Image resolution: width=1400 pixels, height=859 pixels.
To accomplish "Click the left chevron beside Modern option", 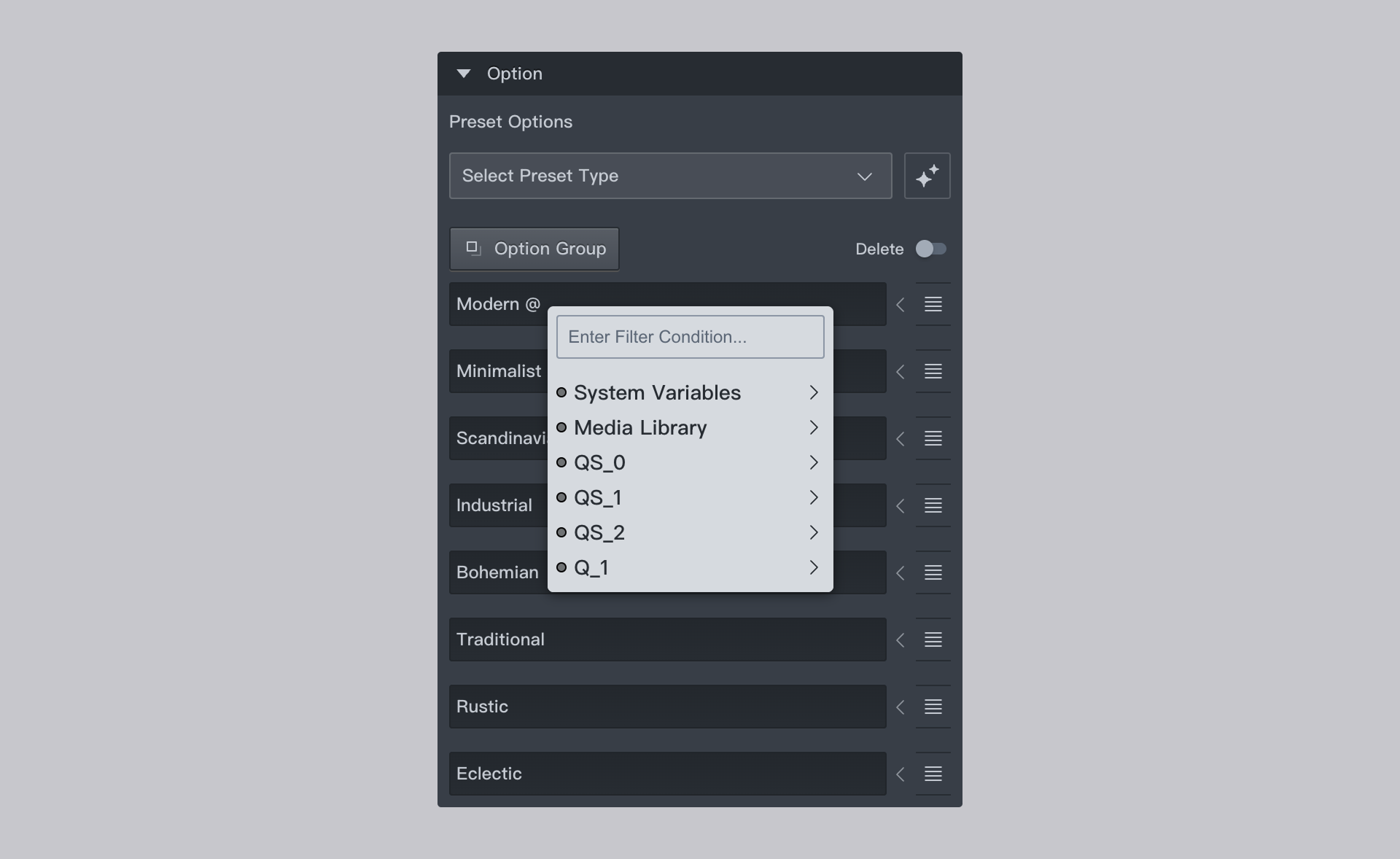I will [x=901, y=305].
